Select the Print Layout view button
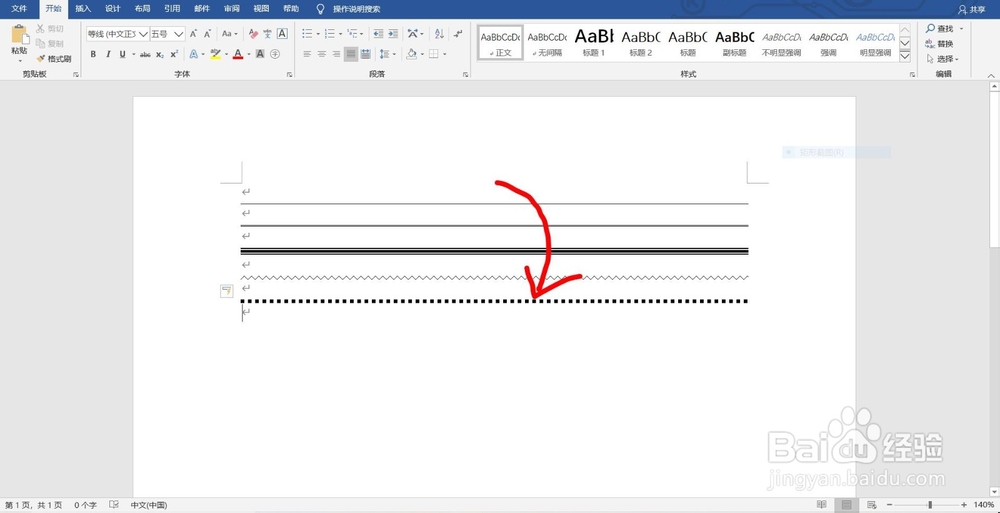The image size is (1000, 513). [846, 505]
